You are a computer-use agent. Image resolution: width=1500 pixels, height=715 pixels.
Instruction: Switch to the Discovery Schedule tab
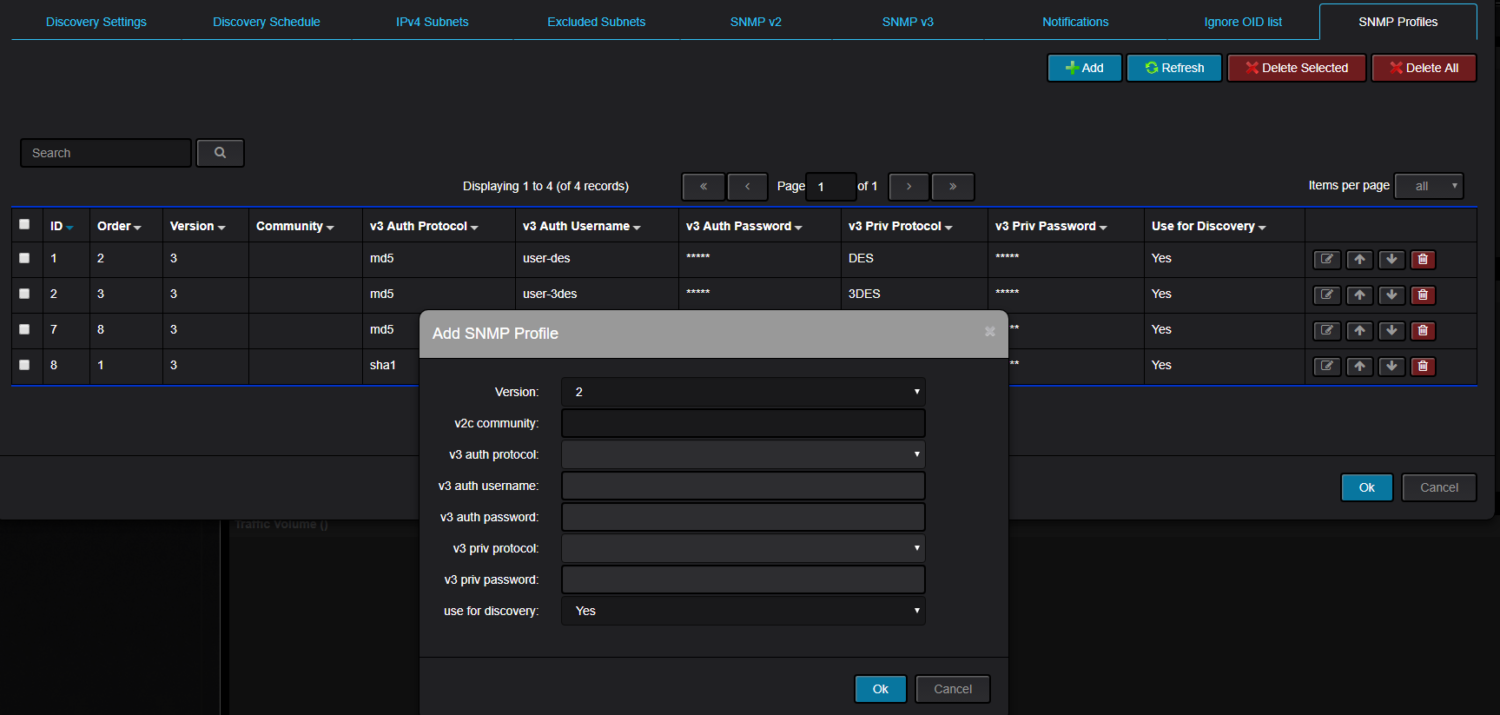click(266, 22)
